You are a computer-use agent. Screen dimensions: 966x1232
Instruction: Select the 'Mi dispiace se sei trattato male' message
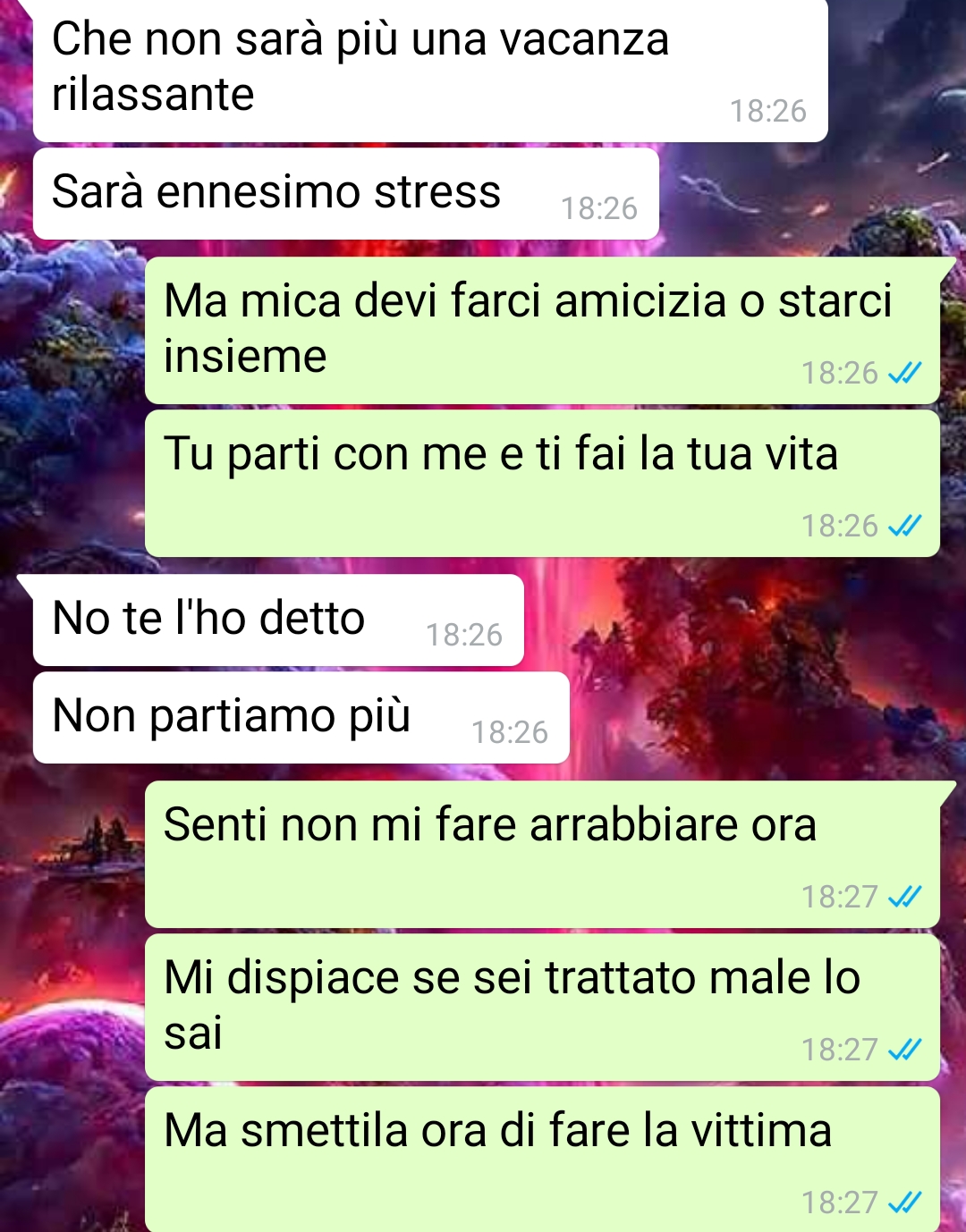(542, 1008)
